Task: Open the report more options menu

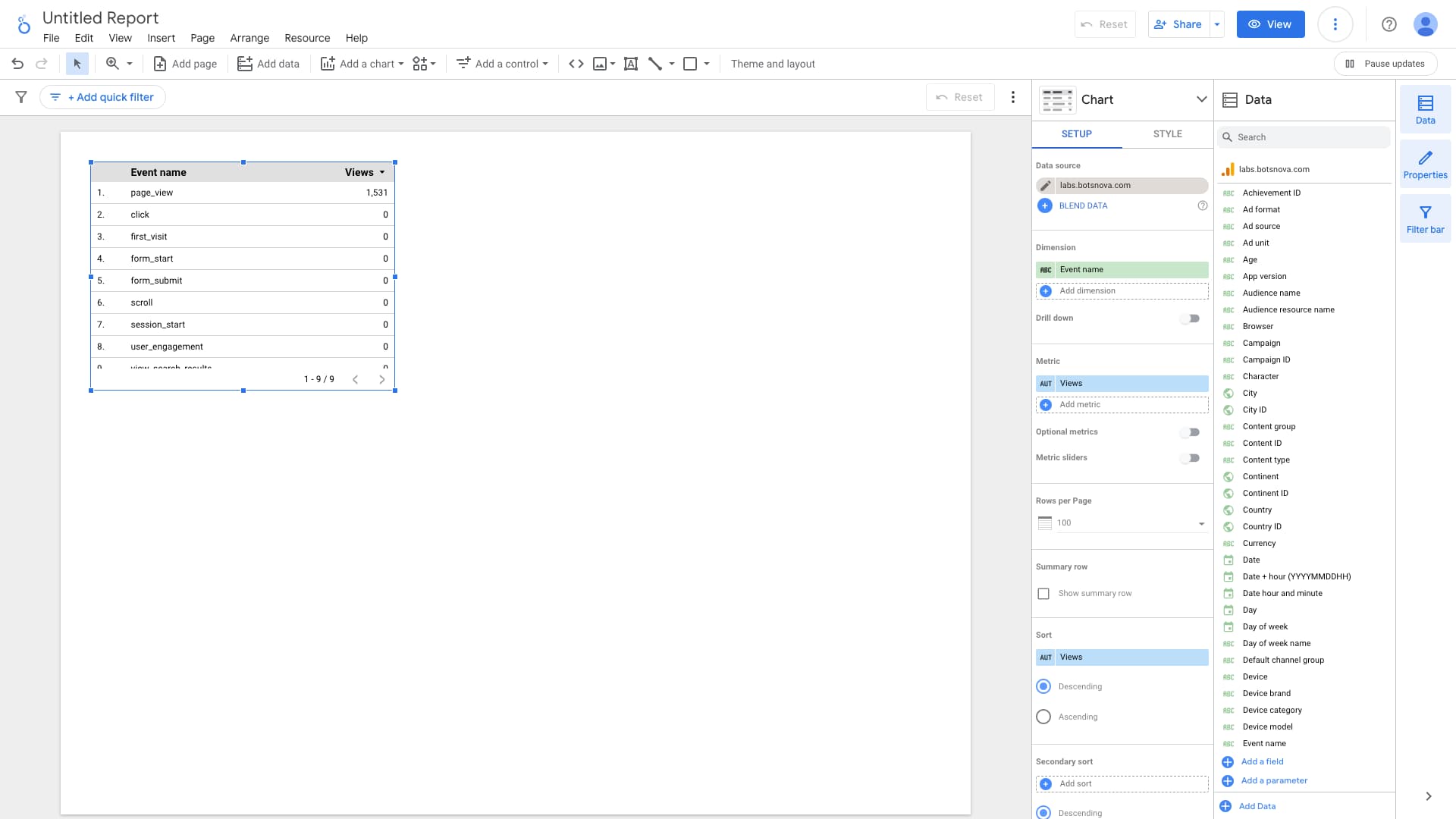Action: pos(1335,24)
